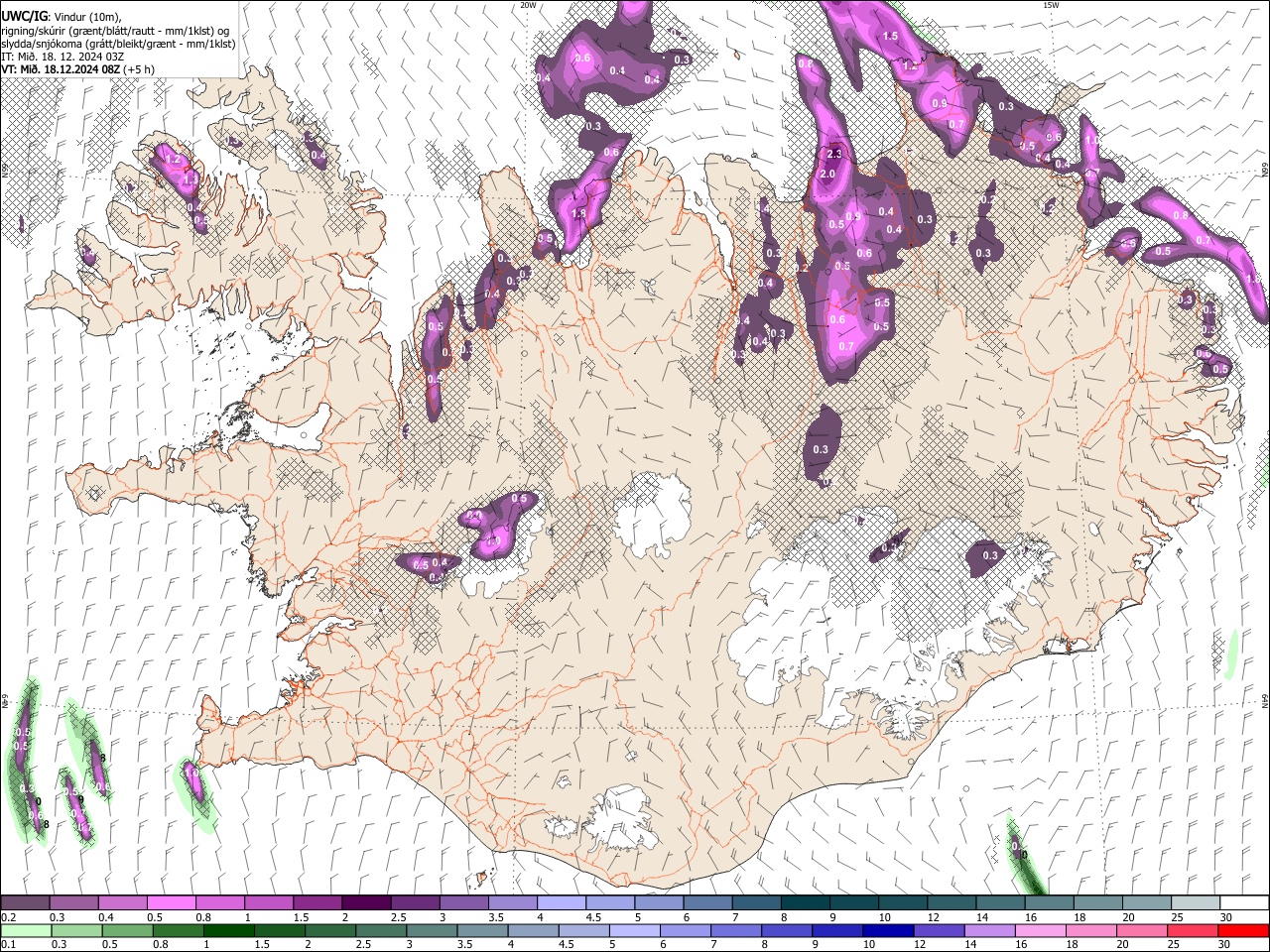
Task: Pick the dark green 1–1.5 rain legend swatch
Action: tap(229, 930)
